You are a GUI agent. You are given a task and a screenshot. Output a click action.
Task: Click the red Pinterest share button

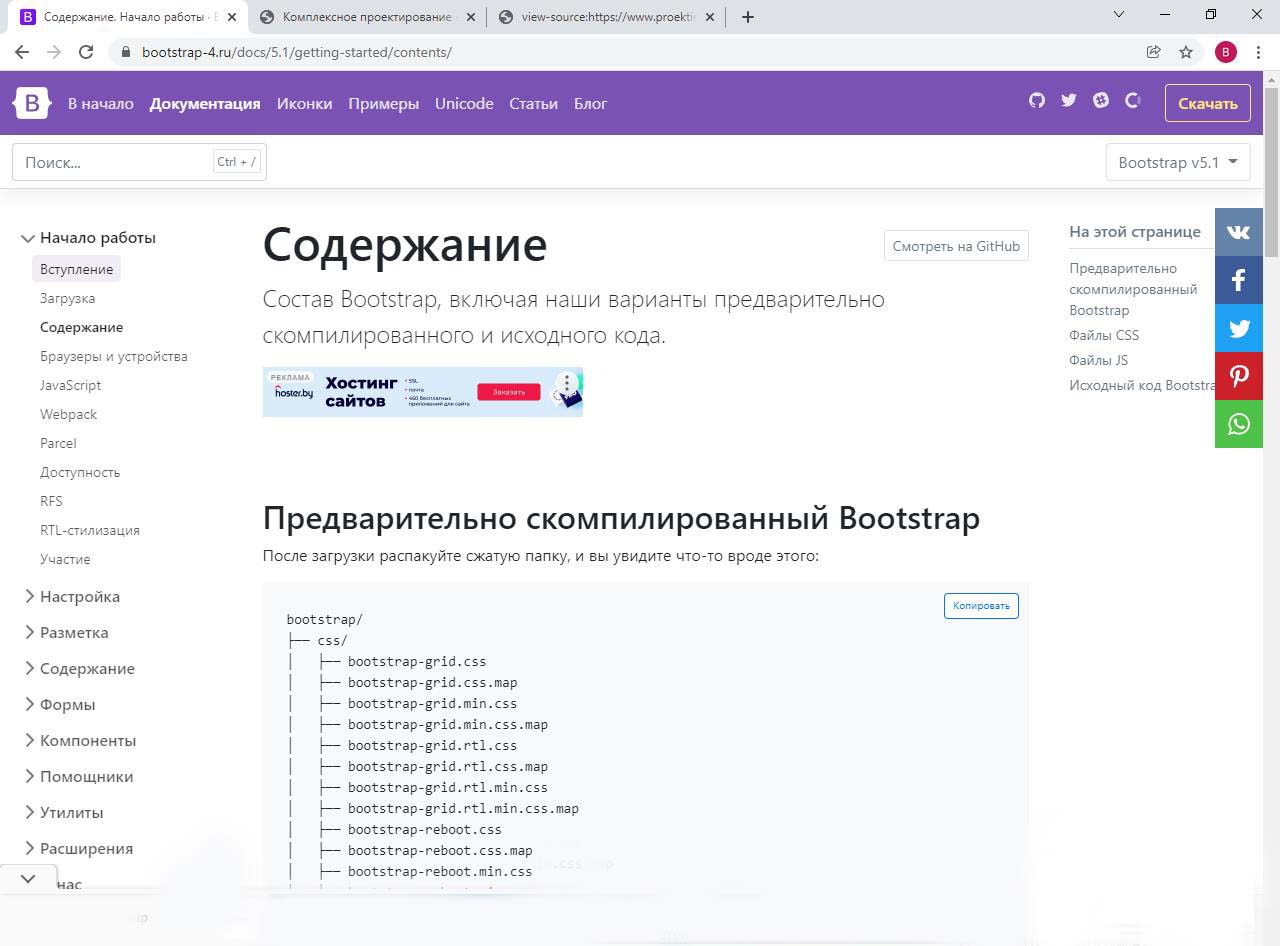(x=1239, y=376)
